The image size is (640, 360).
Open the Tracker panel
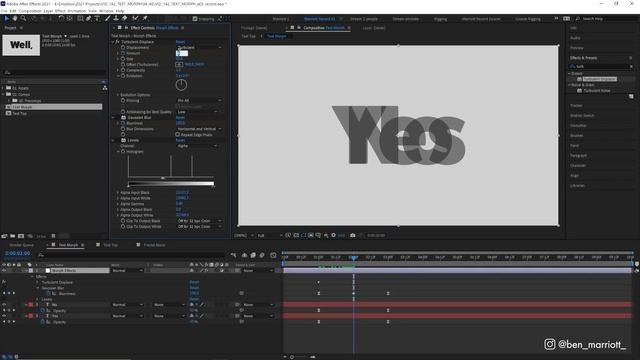(x=576, y=106)
